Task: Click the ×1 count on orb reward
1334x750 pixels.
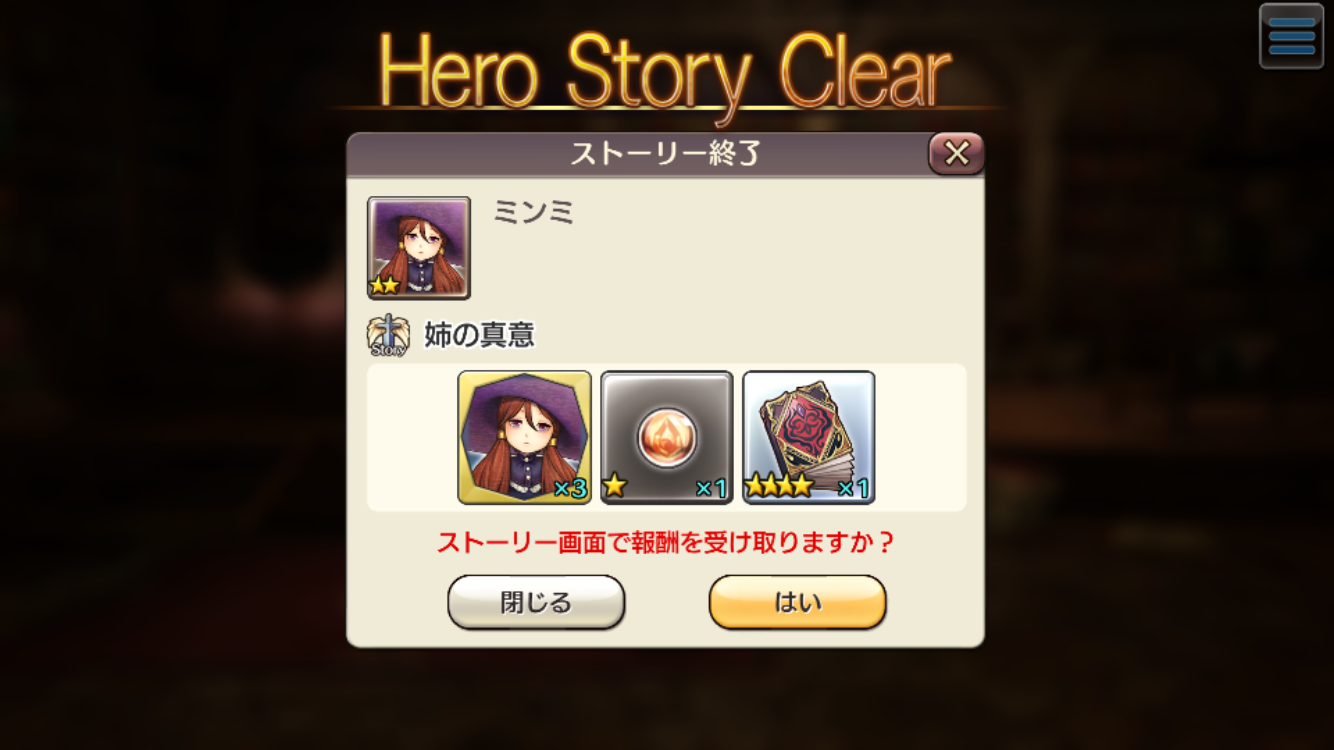Action: click(x=712, y=489)
